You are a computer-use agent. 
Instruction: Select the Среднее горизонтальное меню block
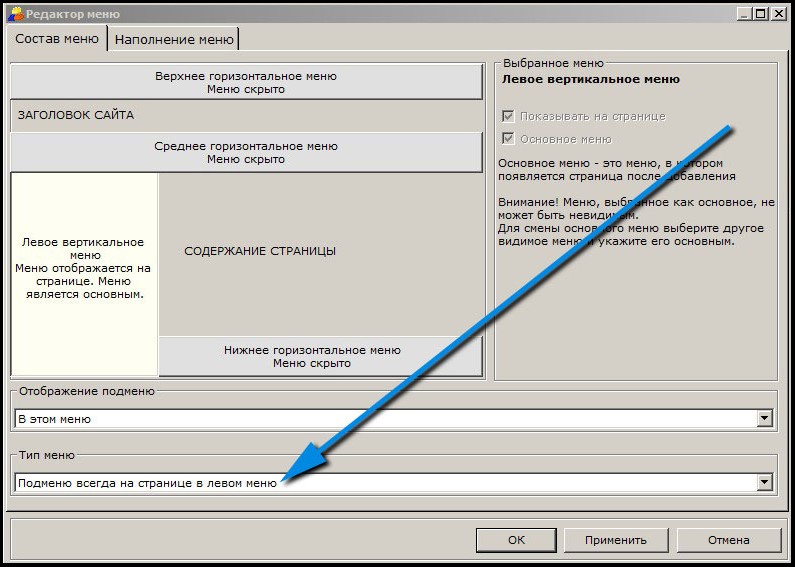(246, 152)
